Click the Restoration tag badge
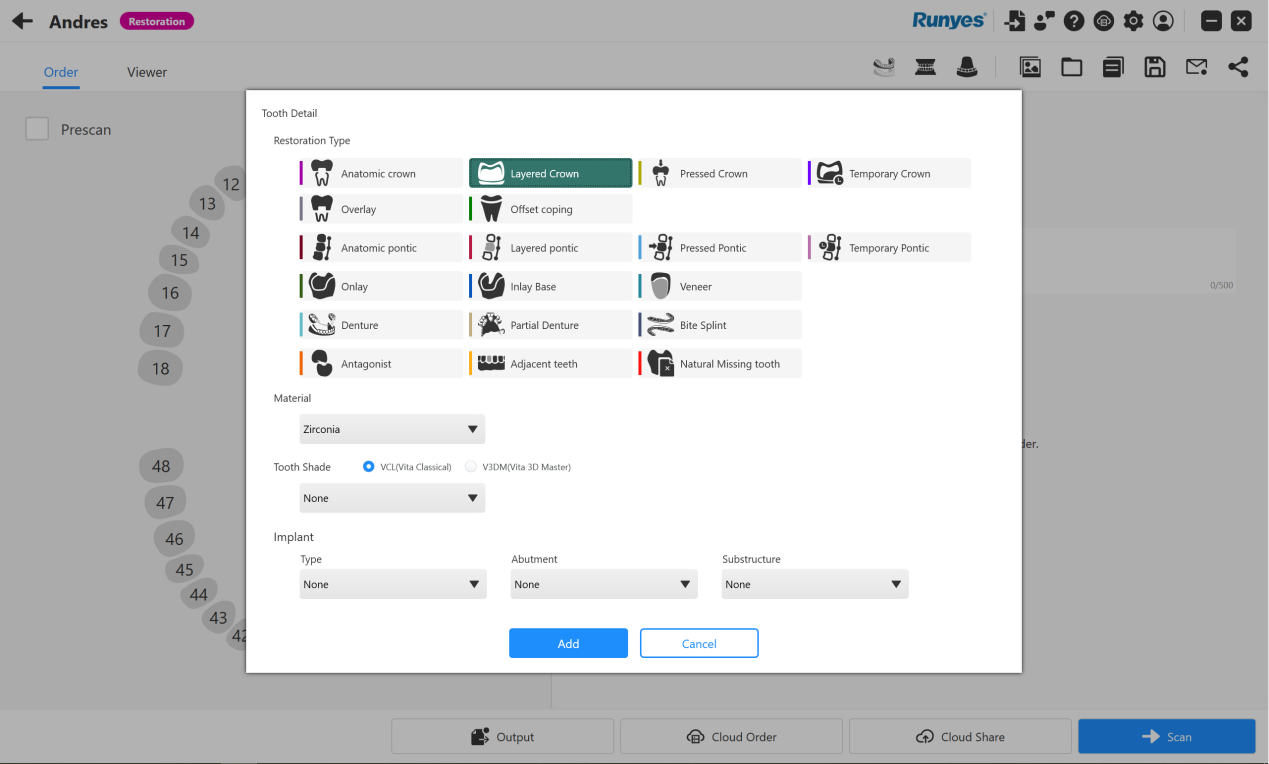Viewport: 1269px width, 764px height. point(157,21)
